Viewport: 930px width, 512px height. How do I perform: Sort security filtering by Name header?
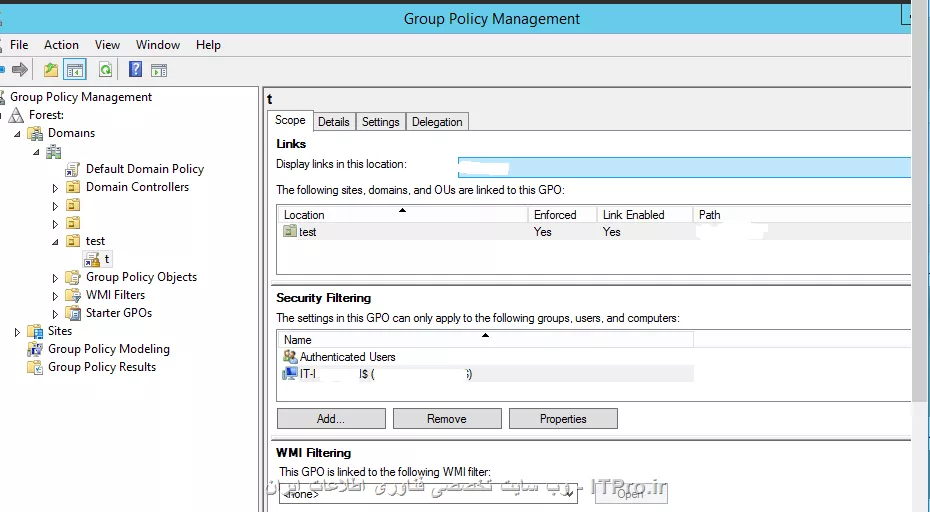(486, 340)
